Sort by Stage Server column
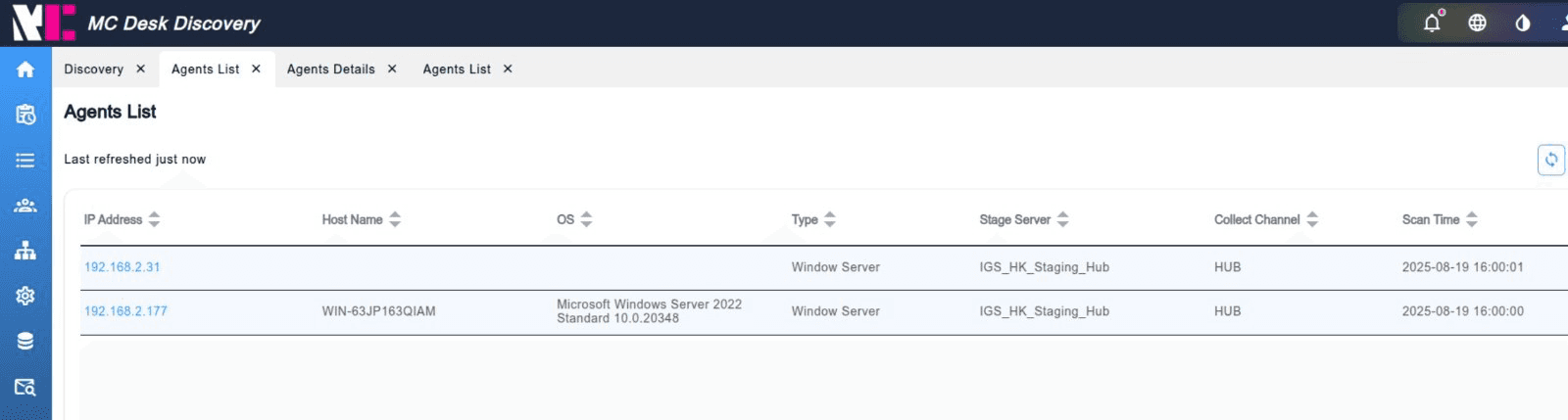This screenshot has width=1568, height=420. 1062,219
